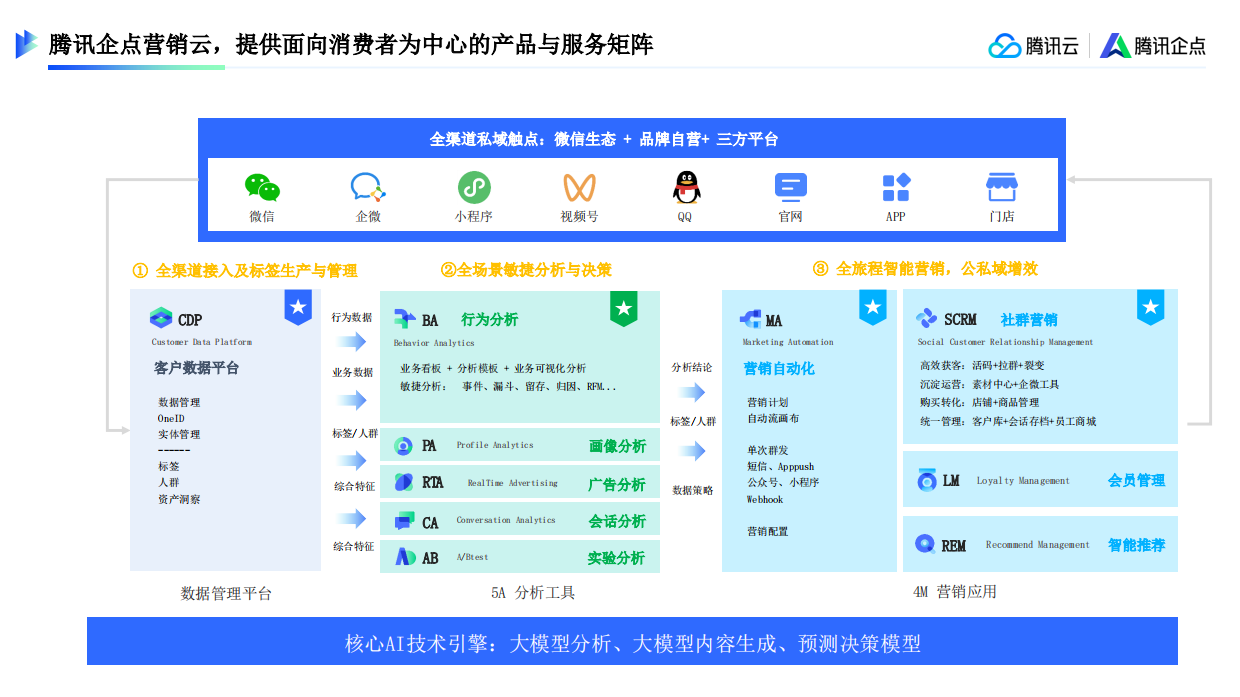Click the Webhook entry
This screenshot has height=697, width=1240.
pyautogui.click(x=765, y=499)
